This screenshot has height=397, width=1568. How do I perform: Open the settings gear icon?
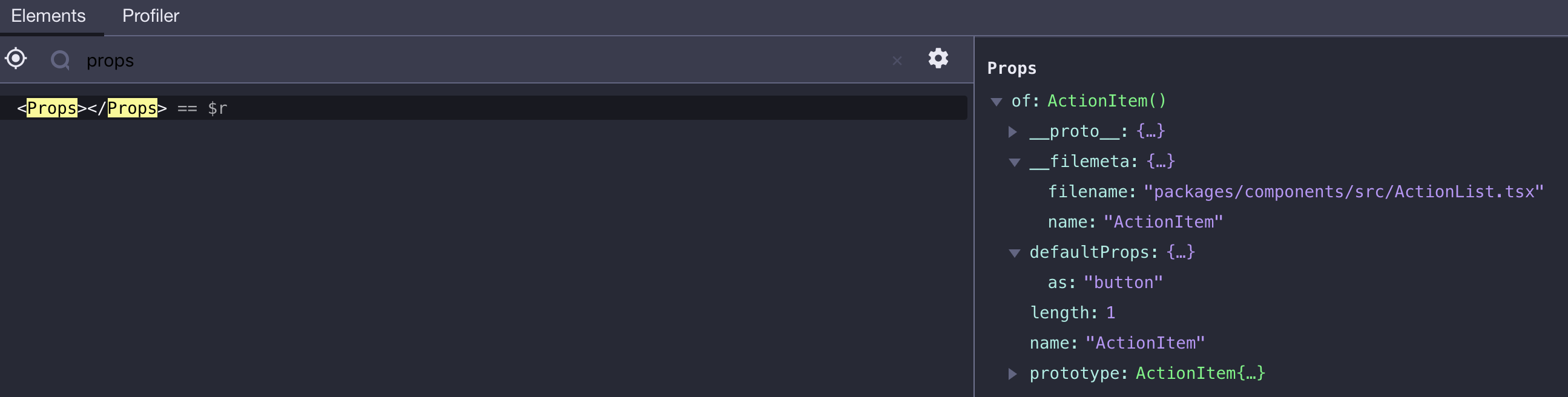[937, 59]
